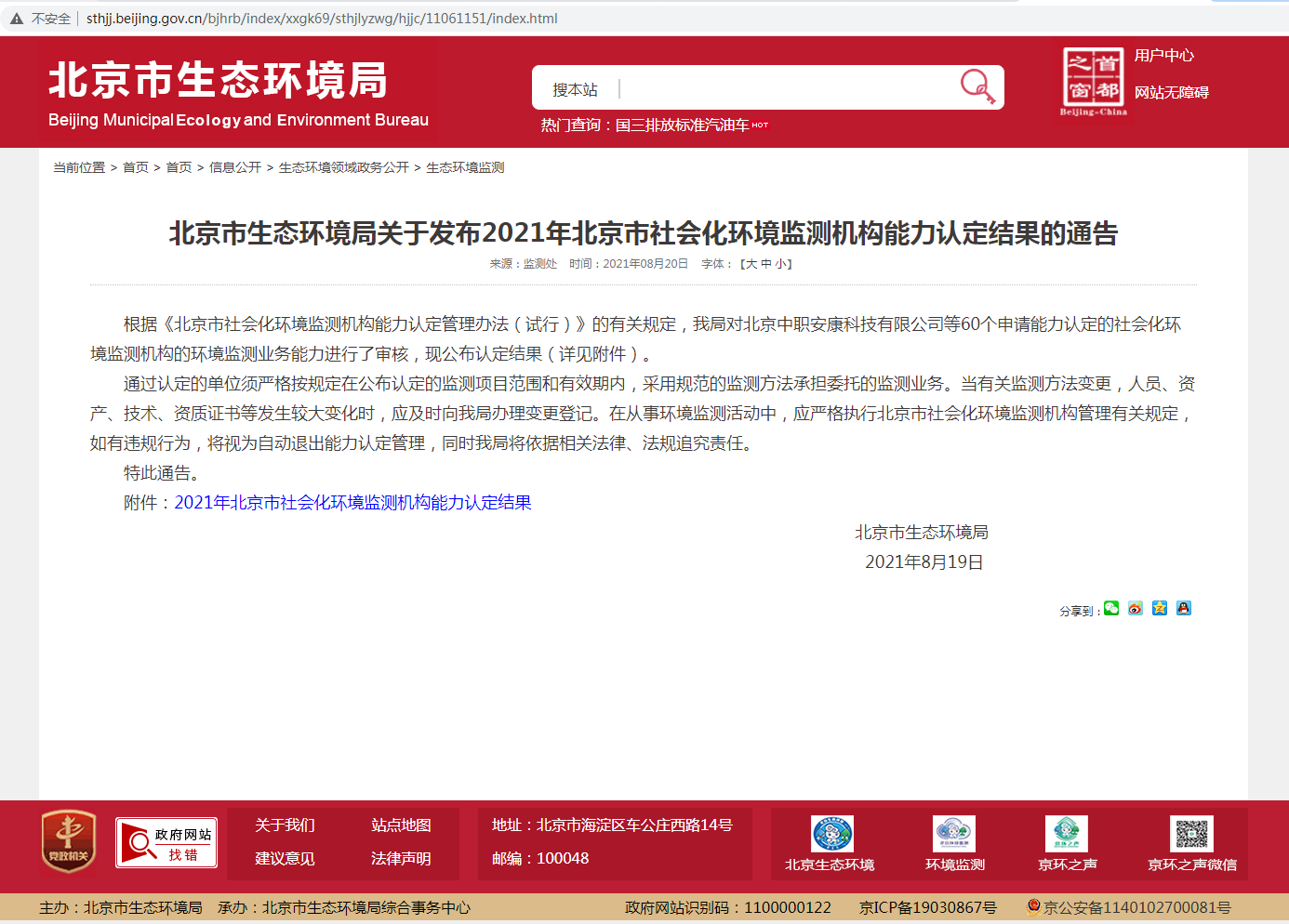Click the 环境监测 app icon
Viewport: 1289px width, 924px height.
953,835
